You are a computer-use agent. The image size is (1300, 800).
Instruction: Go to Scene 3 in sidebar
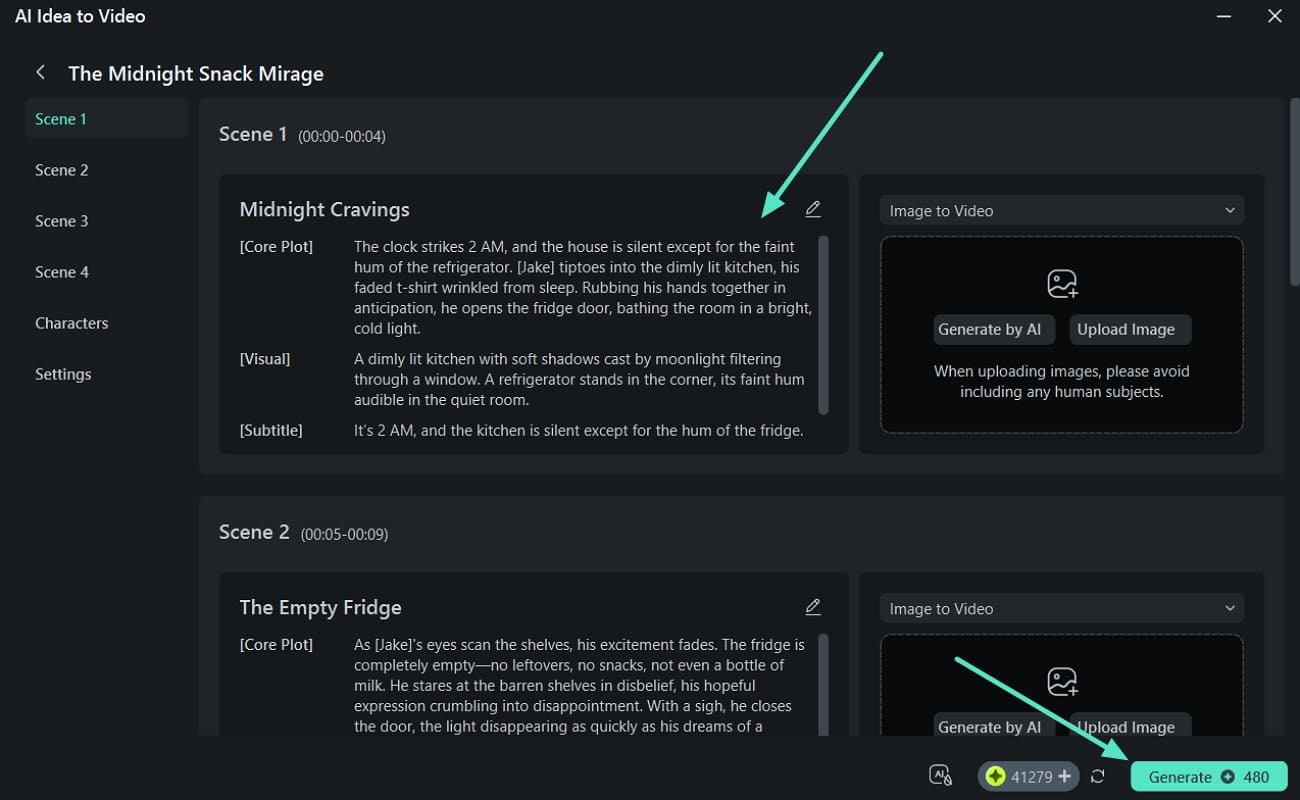coord(62,221)
